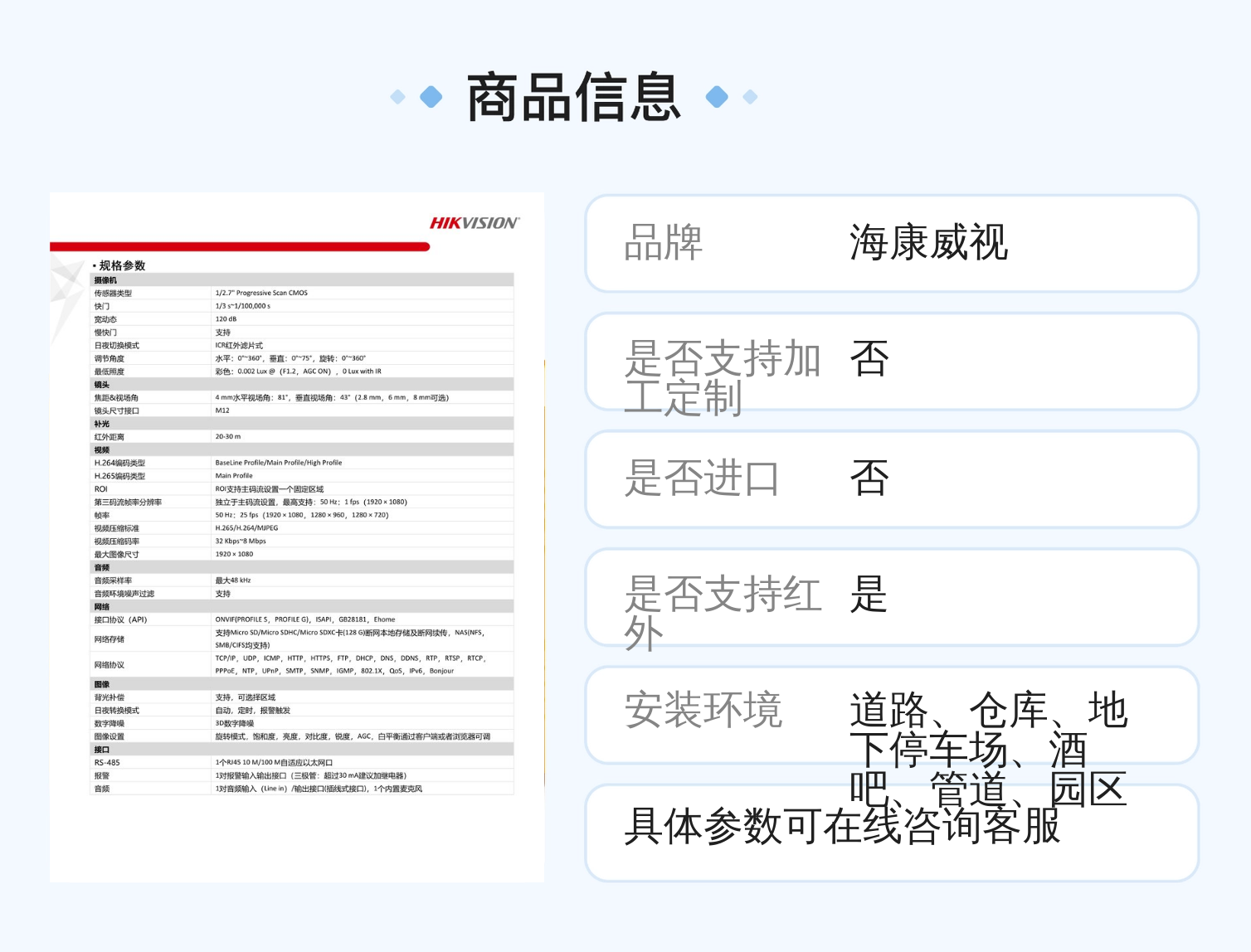
Task: Click the RS-485 row label
Action: pos(107,763)
